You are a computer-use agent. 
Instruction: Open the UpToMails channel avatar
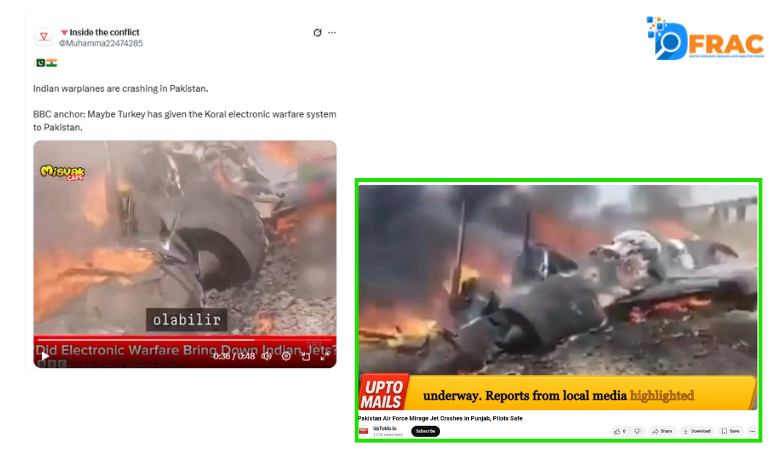tap(364, 431)
